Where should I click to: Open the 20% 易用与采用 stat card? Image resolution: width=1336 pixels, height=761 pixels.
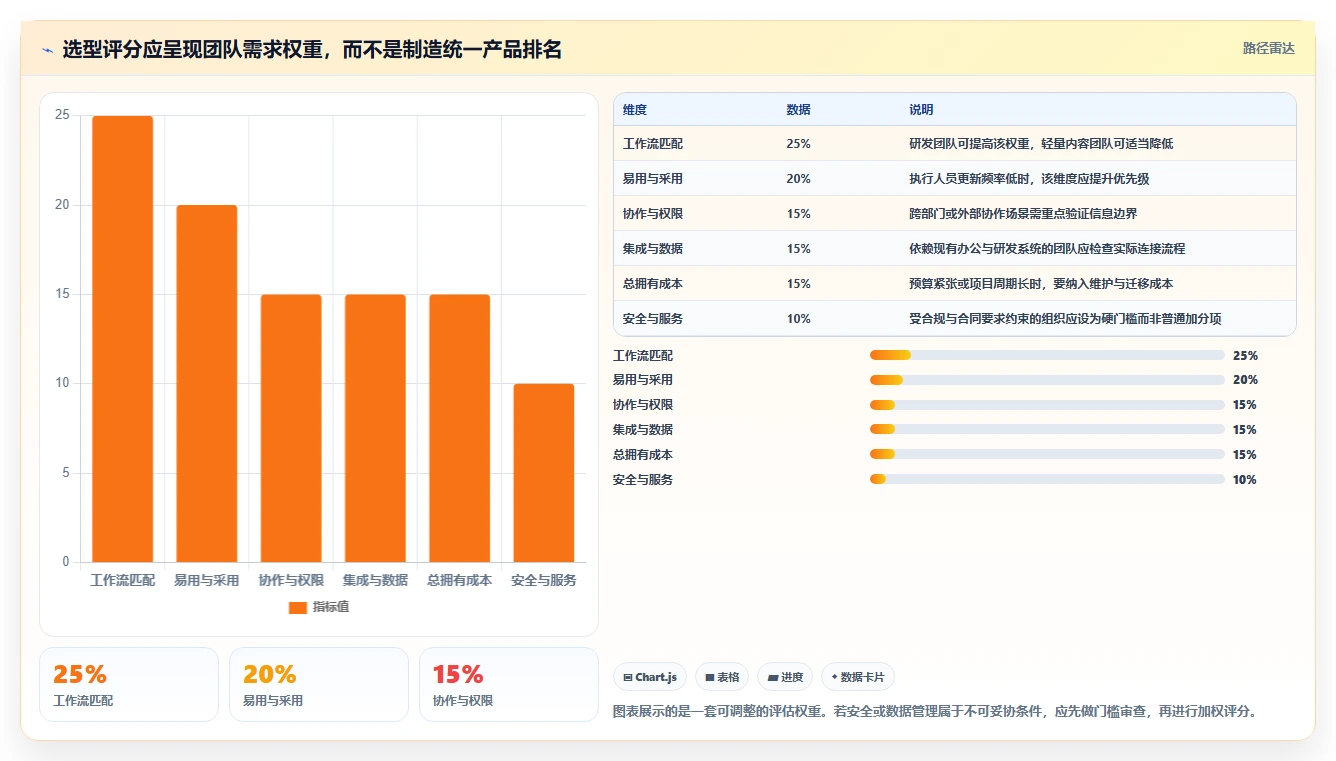tap(319, 684)
